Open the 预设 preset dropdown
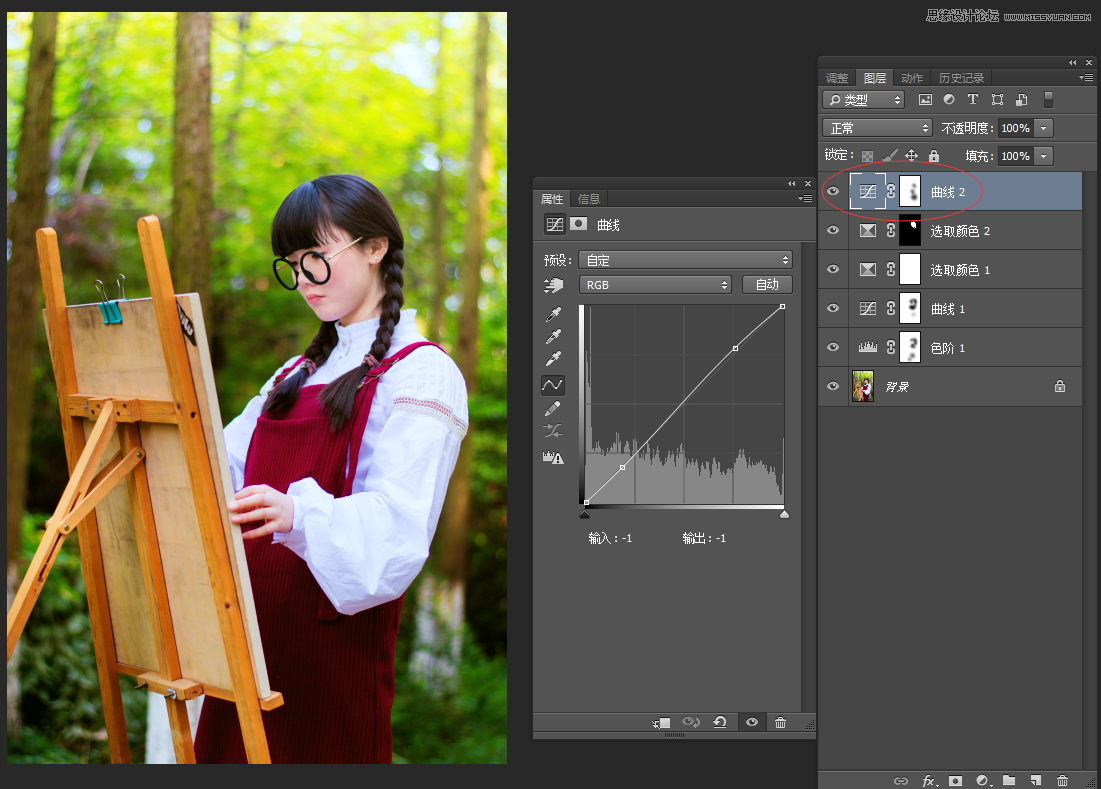This screenshot has width=1101, height=789. pyautogui.click(x=688, y=260)
